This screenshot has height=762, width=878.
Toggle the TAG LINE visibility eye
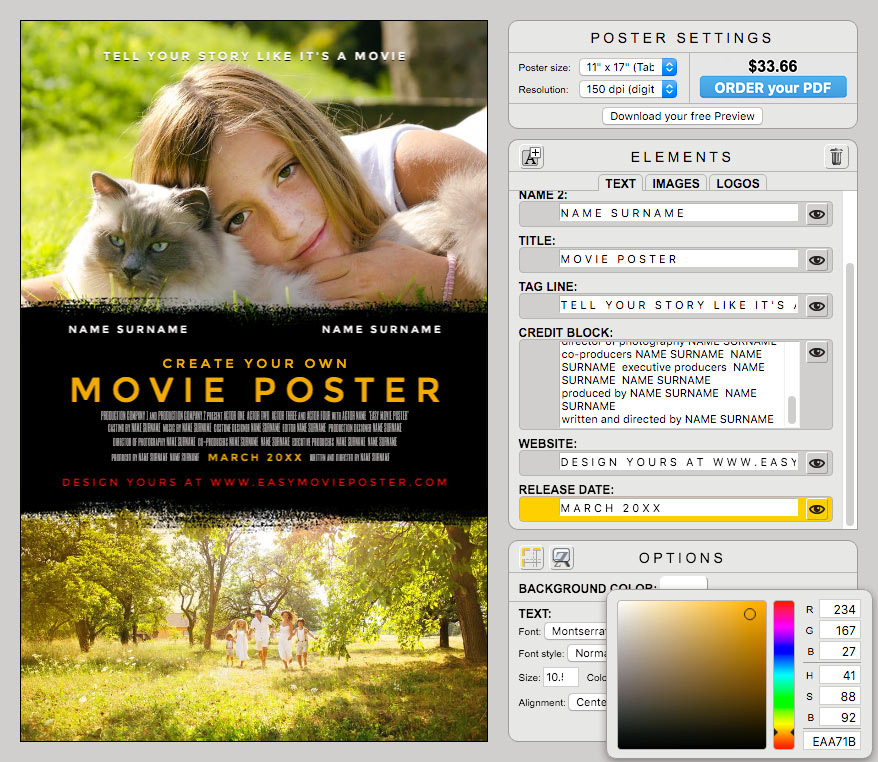tap(817, 306)
